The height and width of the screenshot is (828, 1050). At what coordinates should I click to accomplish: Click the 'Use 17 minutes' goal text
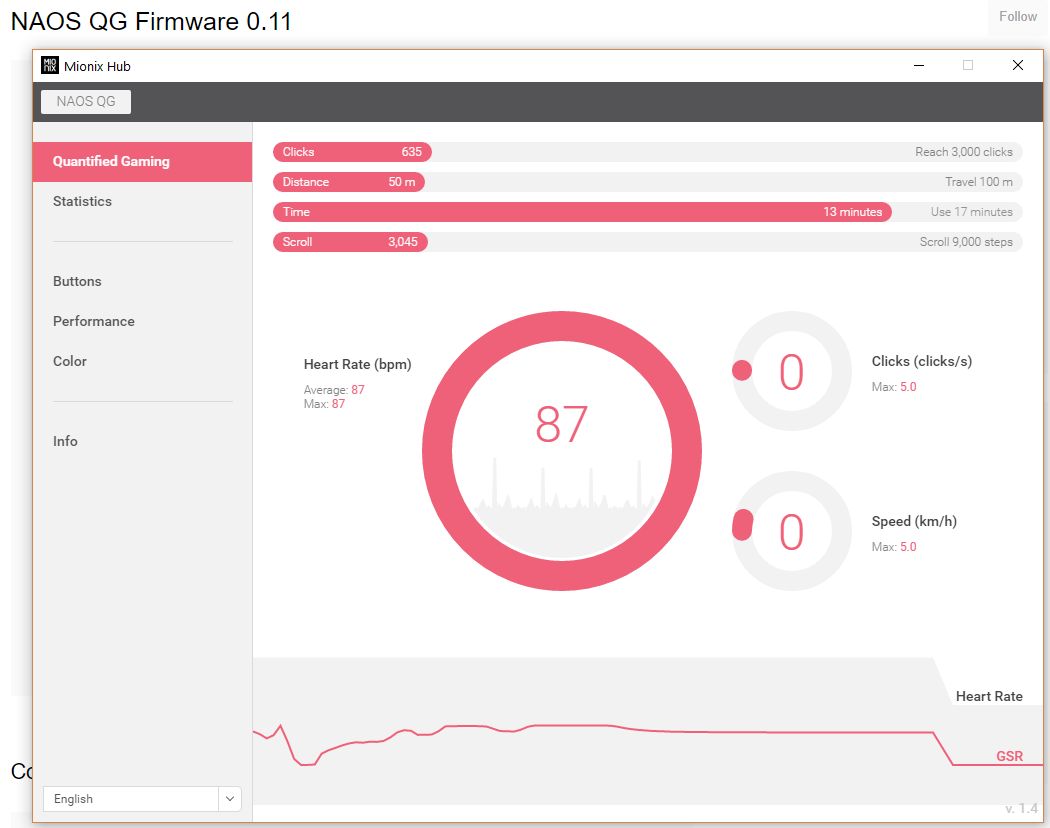pos(971,212)
